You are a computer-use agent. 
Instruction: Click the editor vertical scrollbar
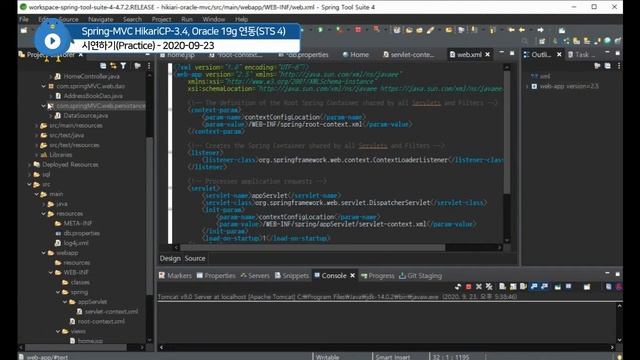pyautogui.click(x=507, y=133)
